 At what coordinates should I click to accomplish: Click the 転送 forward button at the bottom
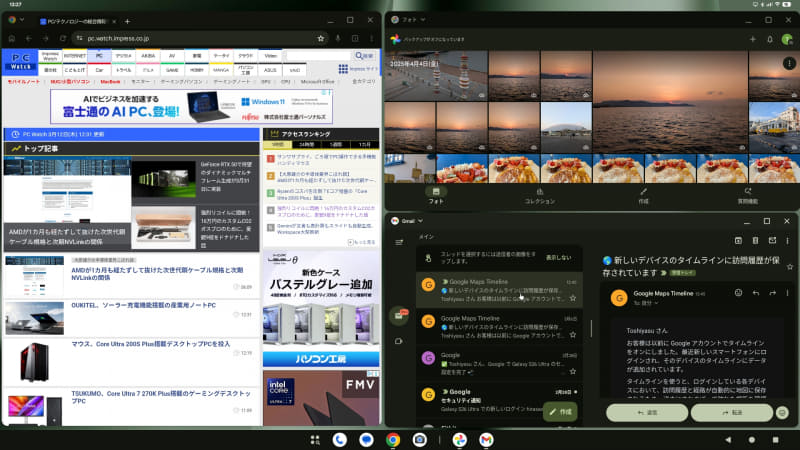tap(732, 412)
